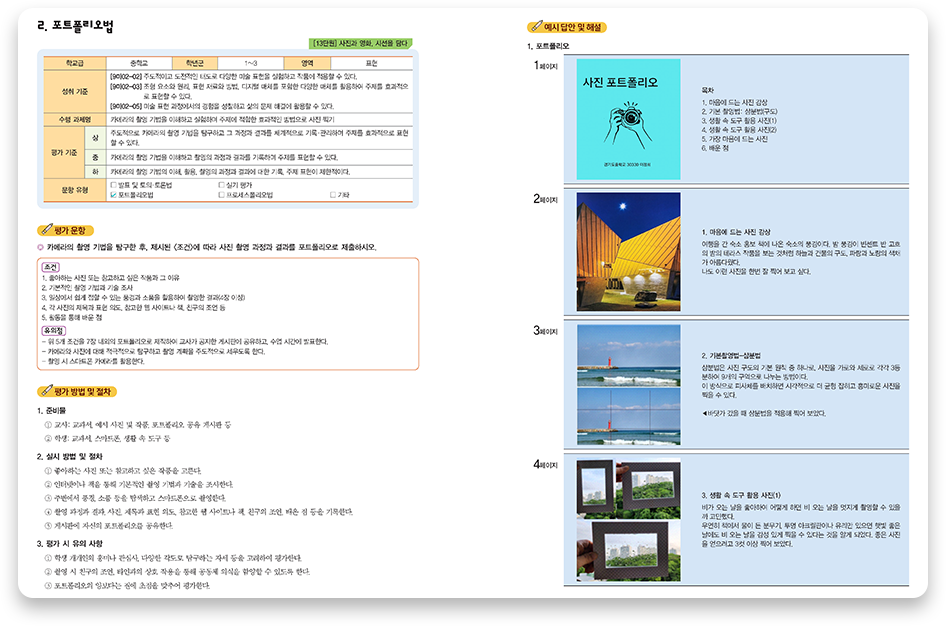Open the 사진 포트폴리오 cover thumbnail
This screenshot has width=946, height=626.
628,119
